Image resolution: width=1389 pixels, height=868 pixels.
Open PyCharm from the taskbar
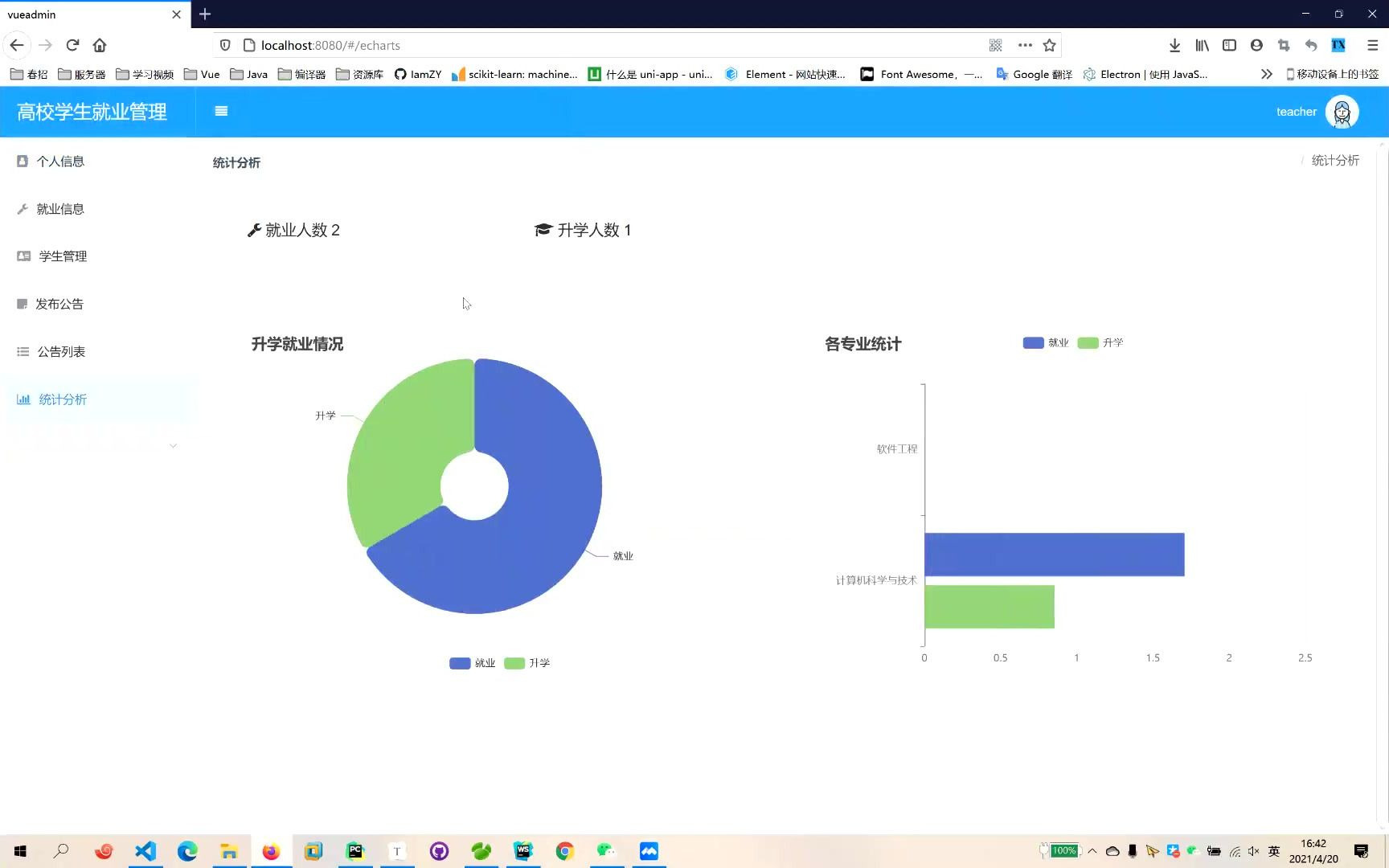click(x=355, y=850)
